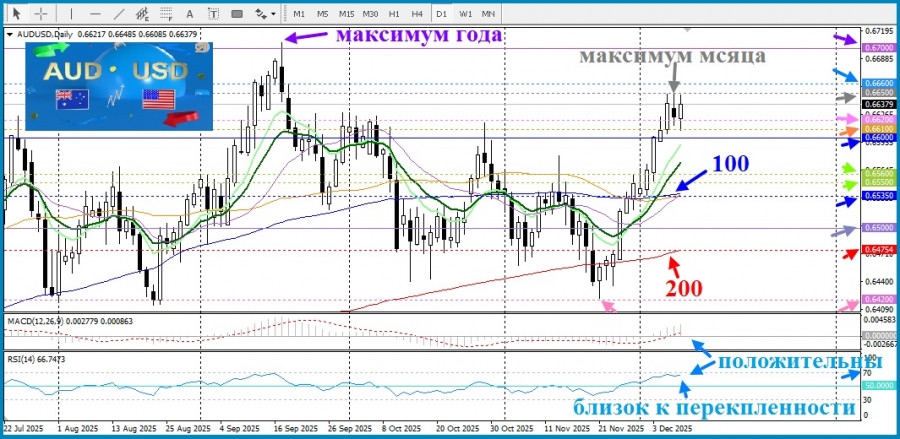
Task: Click the red '200' moving average label
Action: (684, 289)
